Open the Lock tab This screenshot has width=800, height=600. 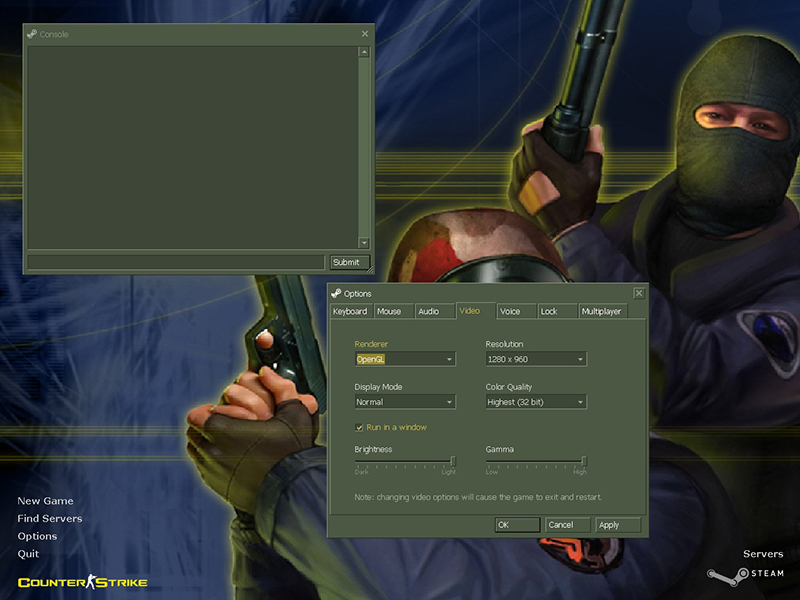pos(557,311)
